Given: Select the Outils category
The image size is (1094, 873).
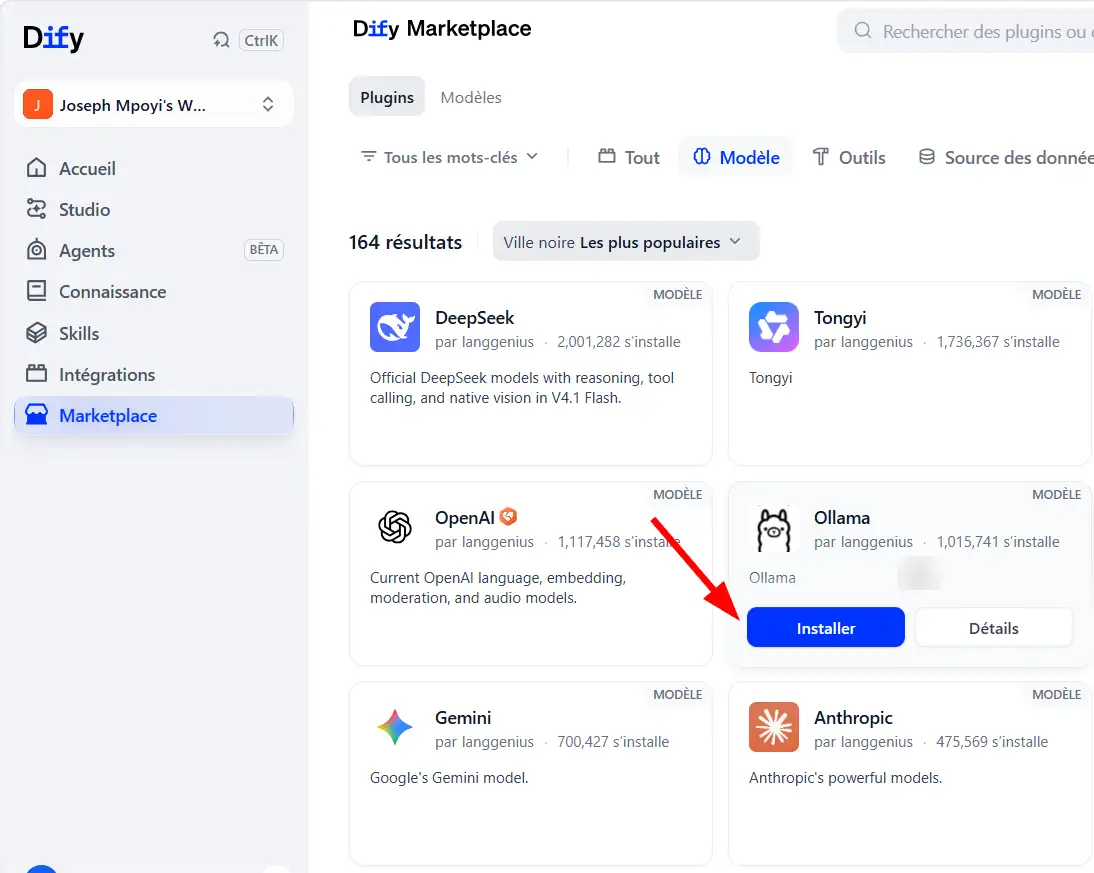Looking at the screenshot, I should (849, 157).
